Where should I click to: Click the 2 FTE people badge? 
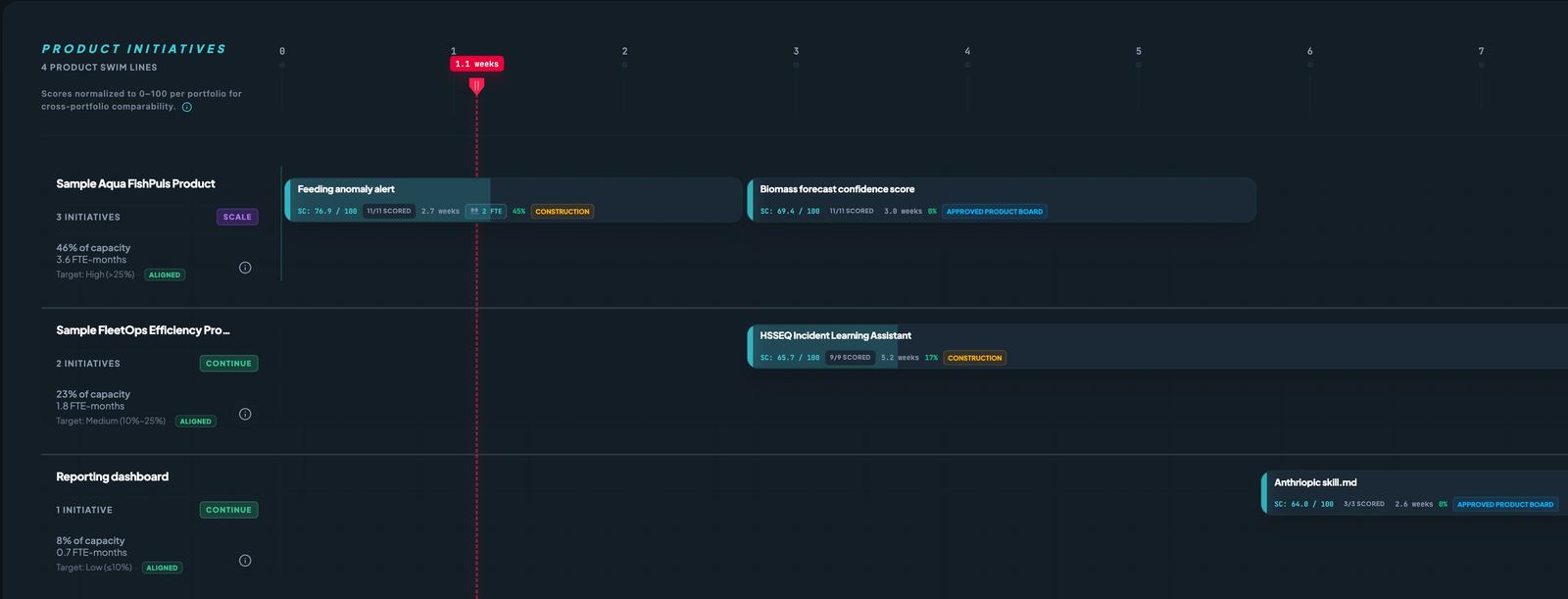[x=486, y=211]
